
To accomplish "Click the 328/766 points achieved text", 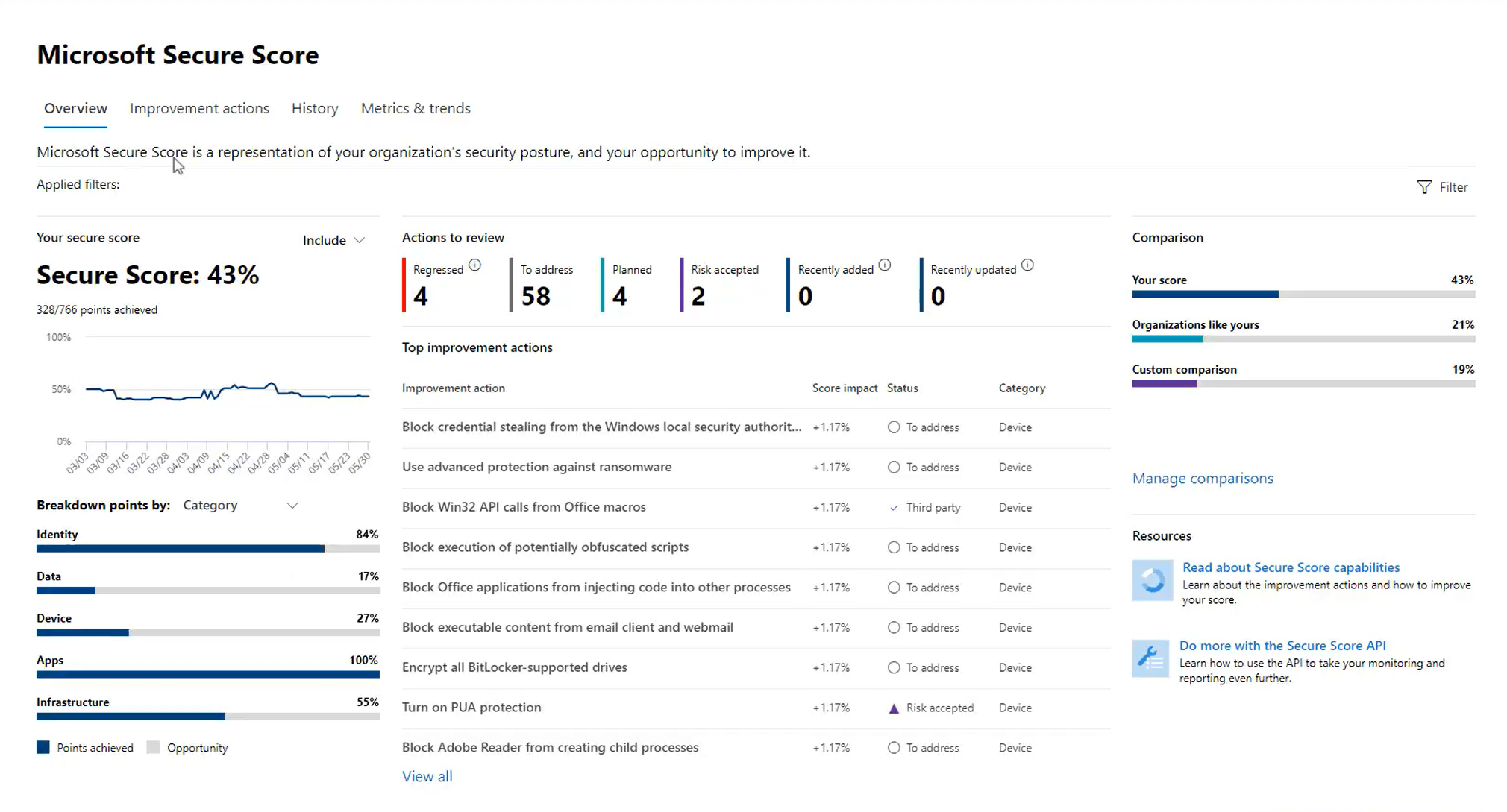I will click(97, 309).
